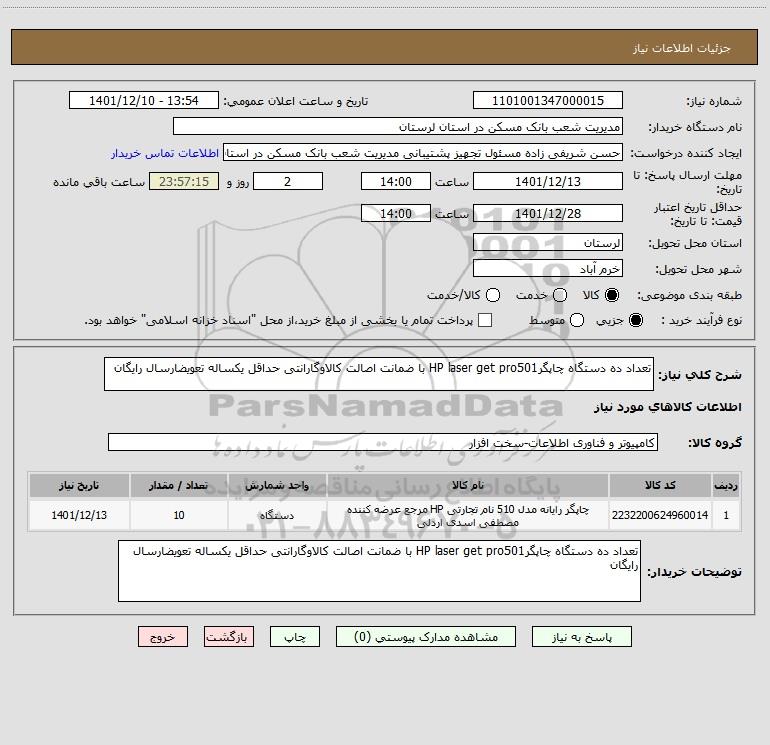Image resolution: width=770 pixels, height=745 pixels.
Task: Click the جزئیات اطلاعات نیاز page title
Action: [x=681, y=48]
